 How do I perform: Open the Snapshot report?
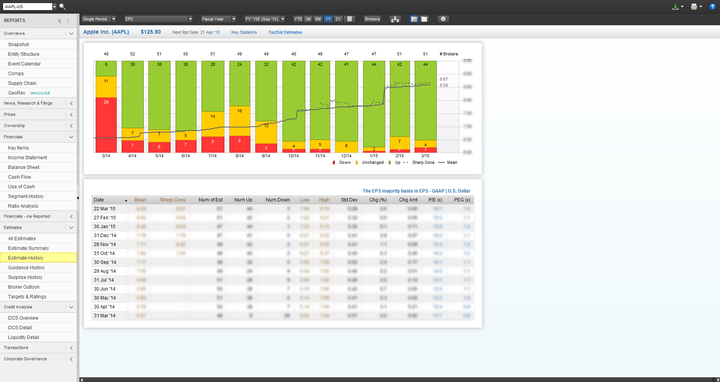pos(18,45)
